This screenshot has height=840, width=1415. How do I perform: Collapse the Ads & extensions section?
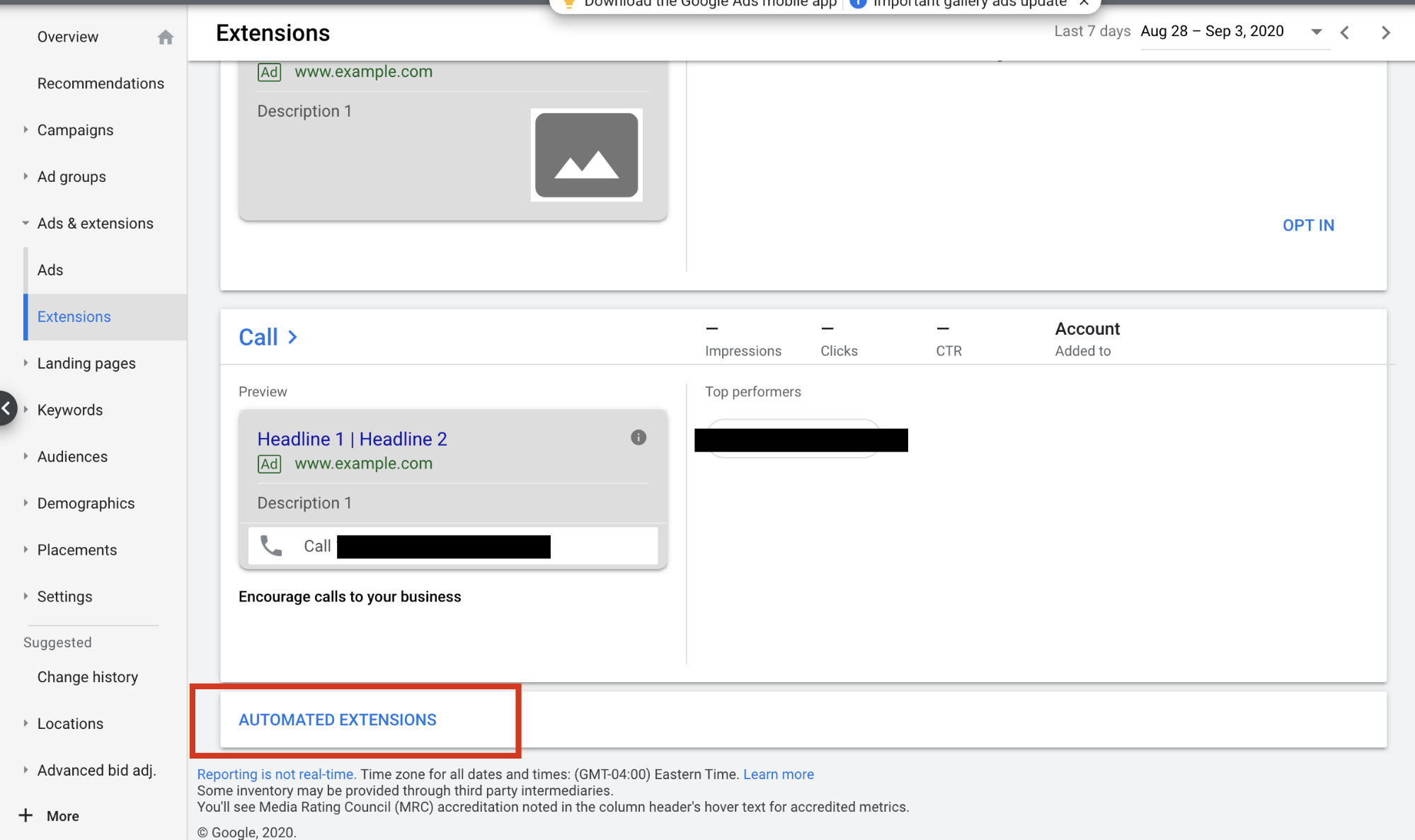pos(26,223)
